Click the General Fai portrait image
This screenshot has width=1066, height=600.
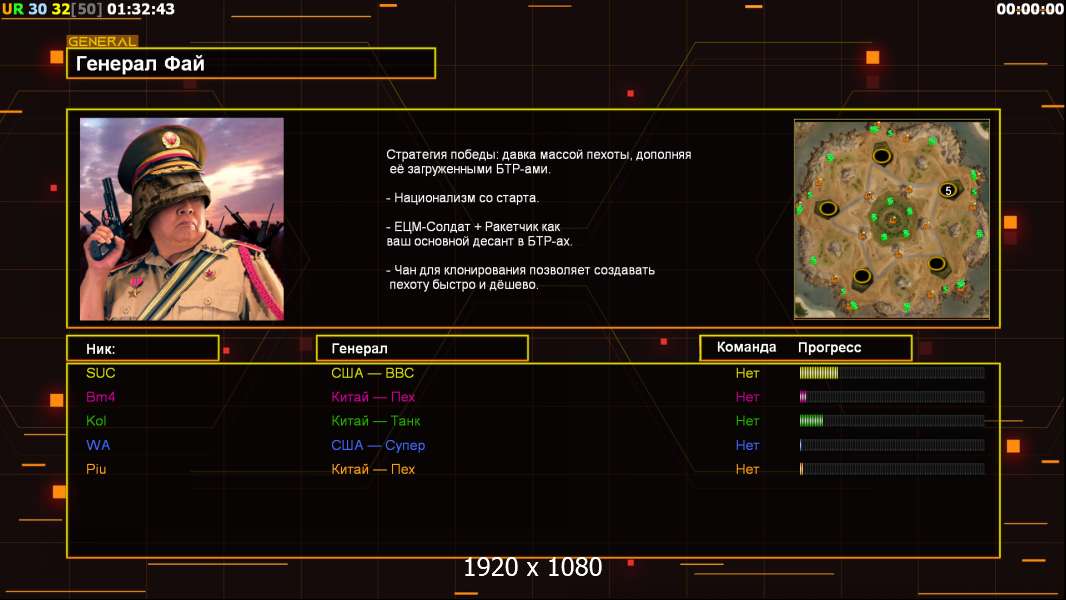coord(182,219)
